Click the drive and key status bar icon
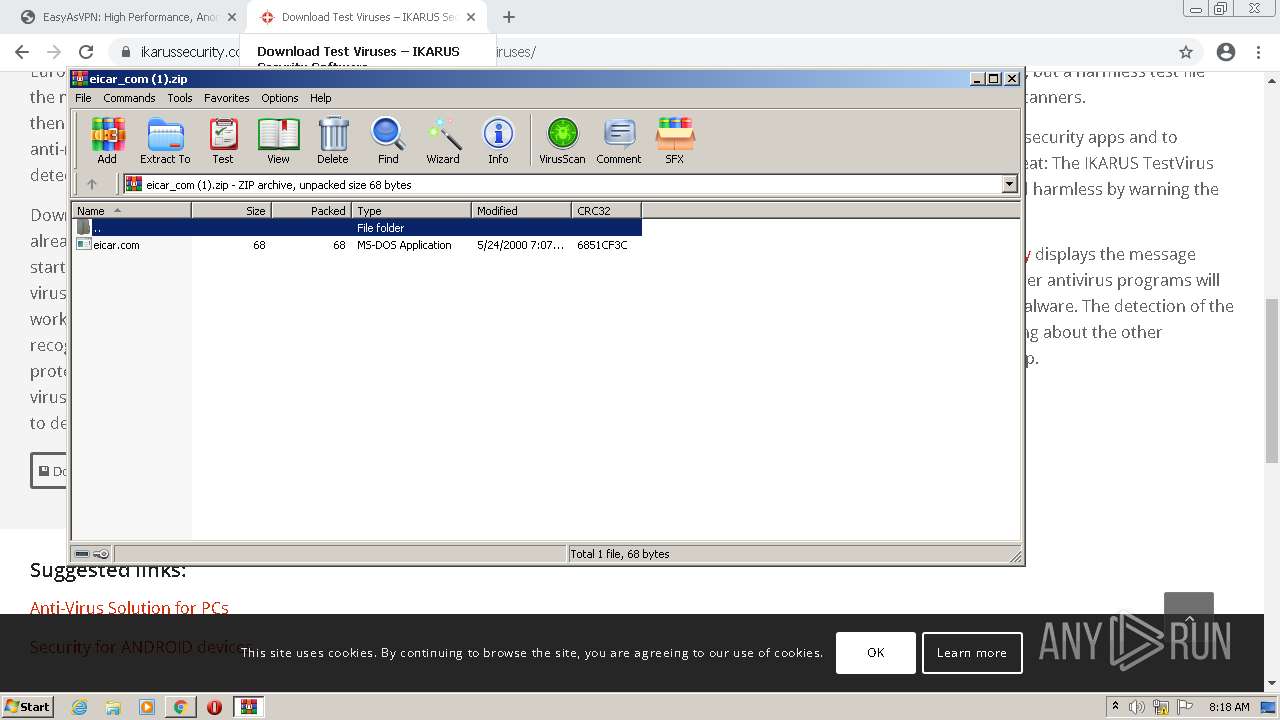 pos(92,554)
